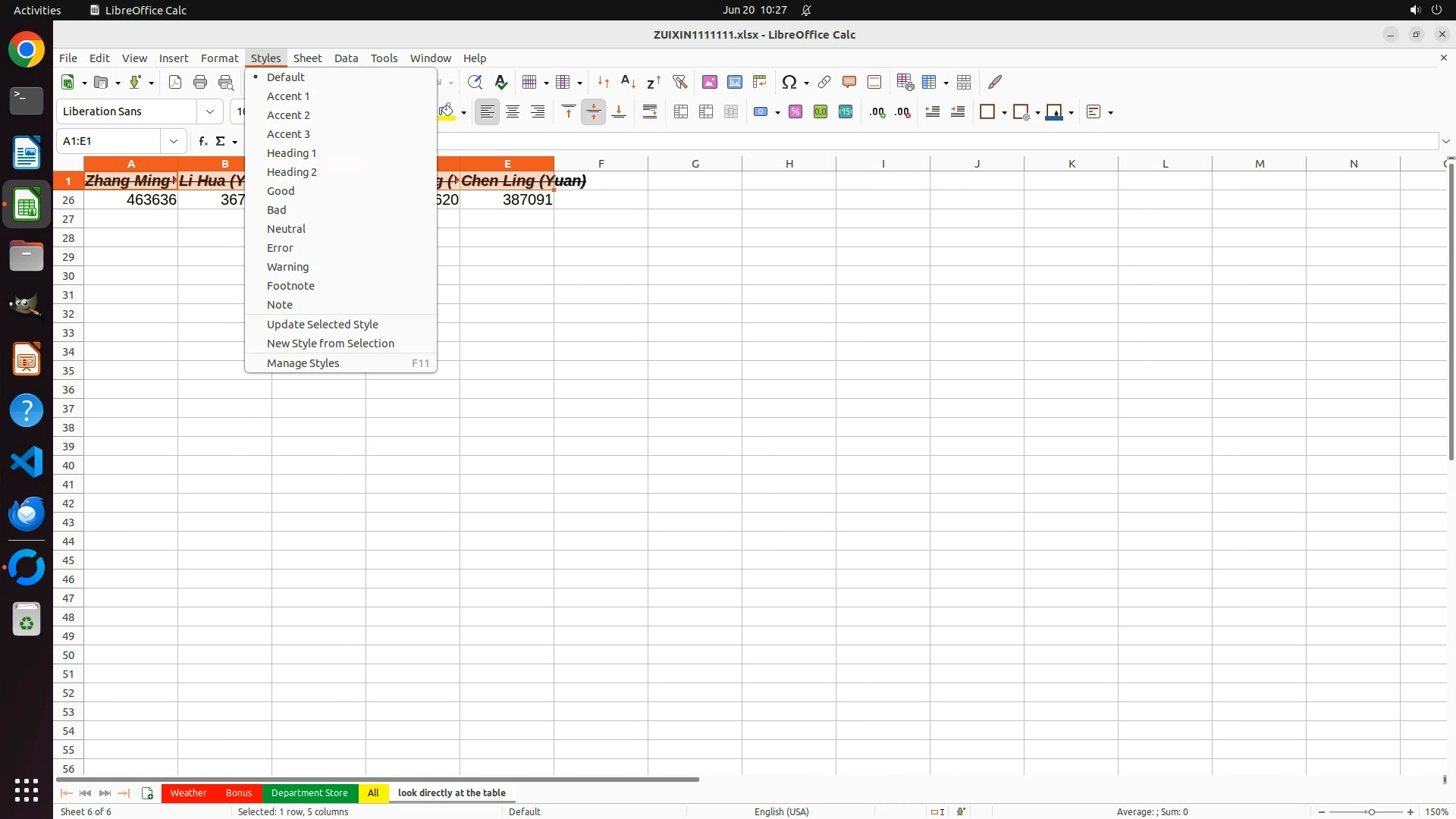
Task: Click the Clone Formatting paintbrush icon
Action: (995, 82)
